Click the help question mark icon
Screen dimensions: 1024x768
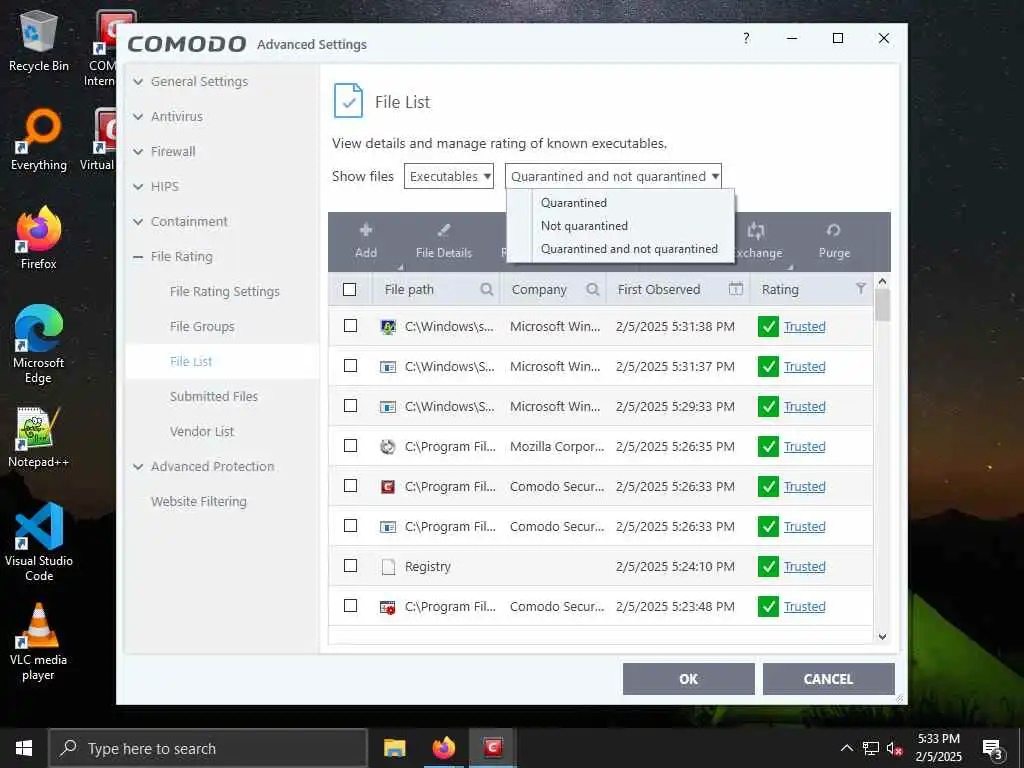click(746, 38)
